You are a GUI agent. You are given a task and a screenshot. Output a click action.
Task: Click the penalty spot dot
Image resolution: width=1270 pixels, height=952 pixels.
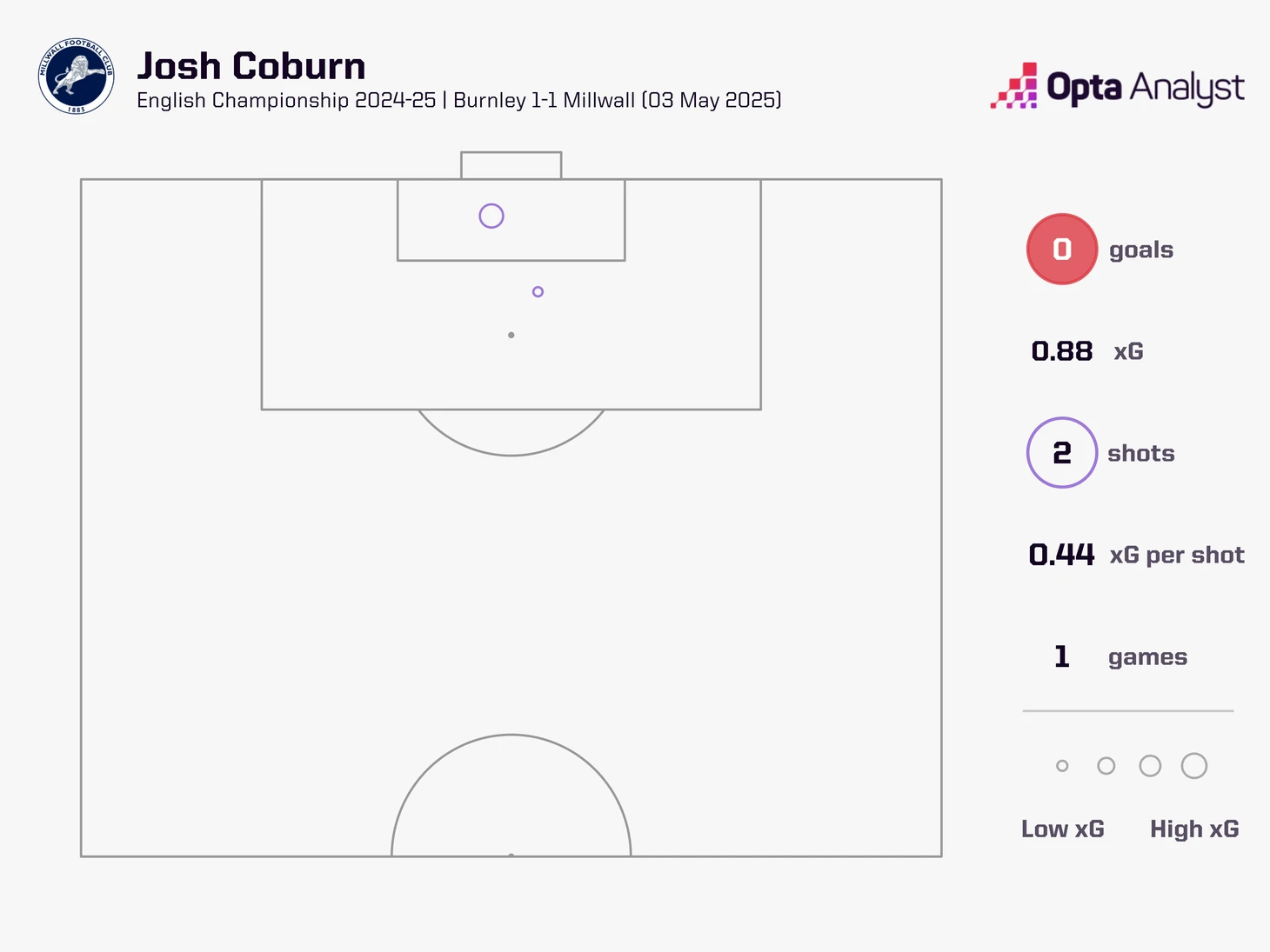coord(511,335)
